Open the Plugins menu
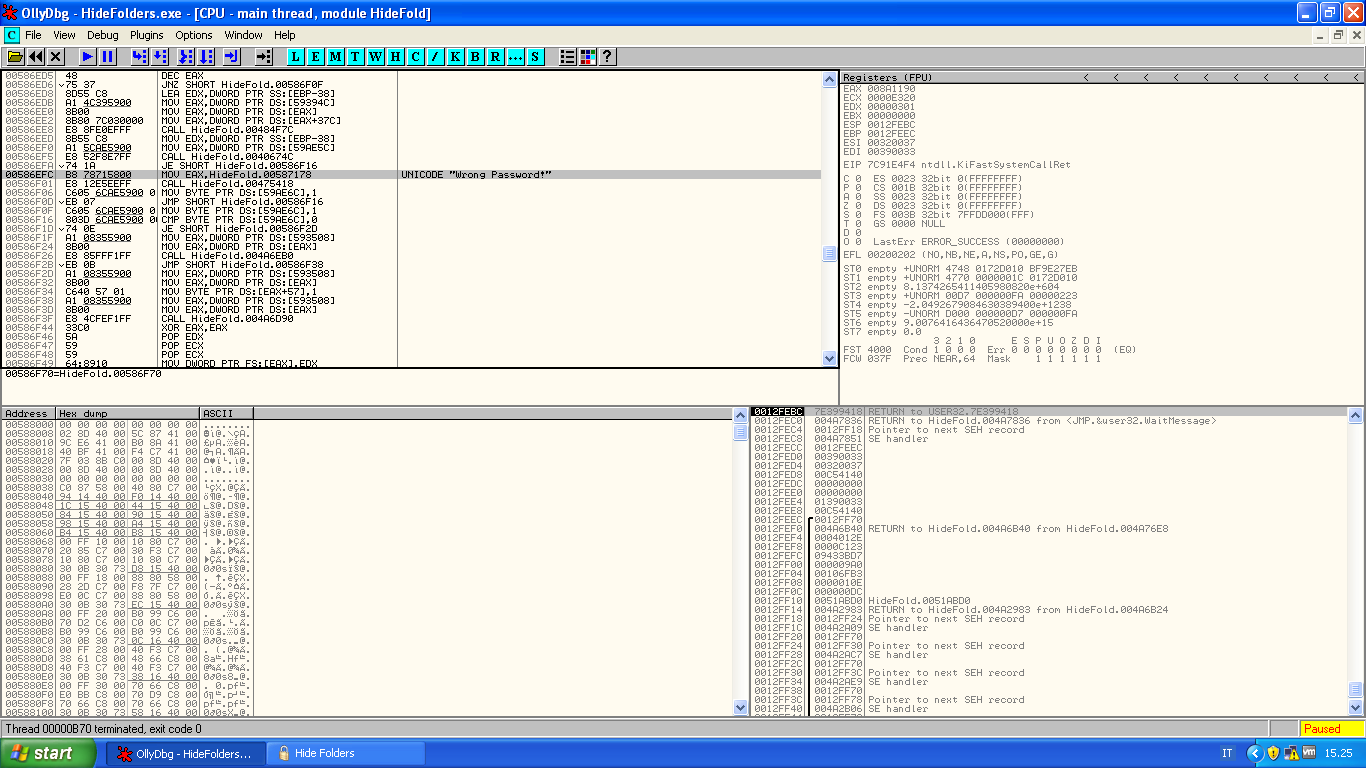Screen dimensions: 1366x768 pyautogui.click(x=147, y=35)
